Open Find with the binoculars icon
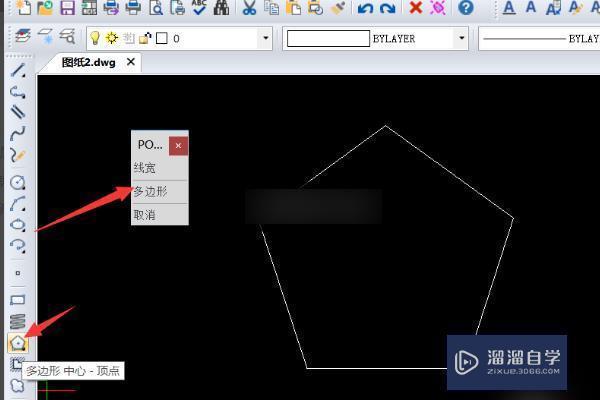This screenshot has height=400, width=600. click(221, 7)
